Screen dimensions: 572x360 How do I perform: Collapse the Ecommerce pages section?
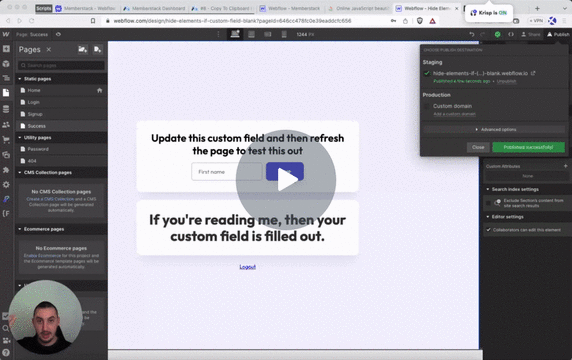click(x=20, y=229)
